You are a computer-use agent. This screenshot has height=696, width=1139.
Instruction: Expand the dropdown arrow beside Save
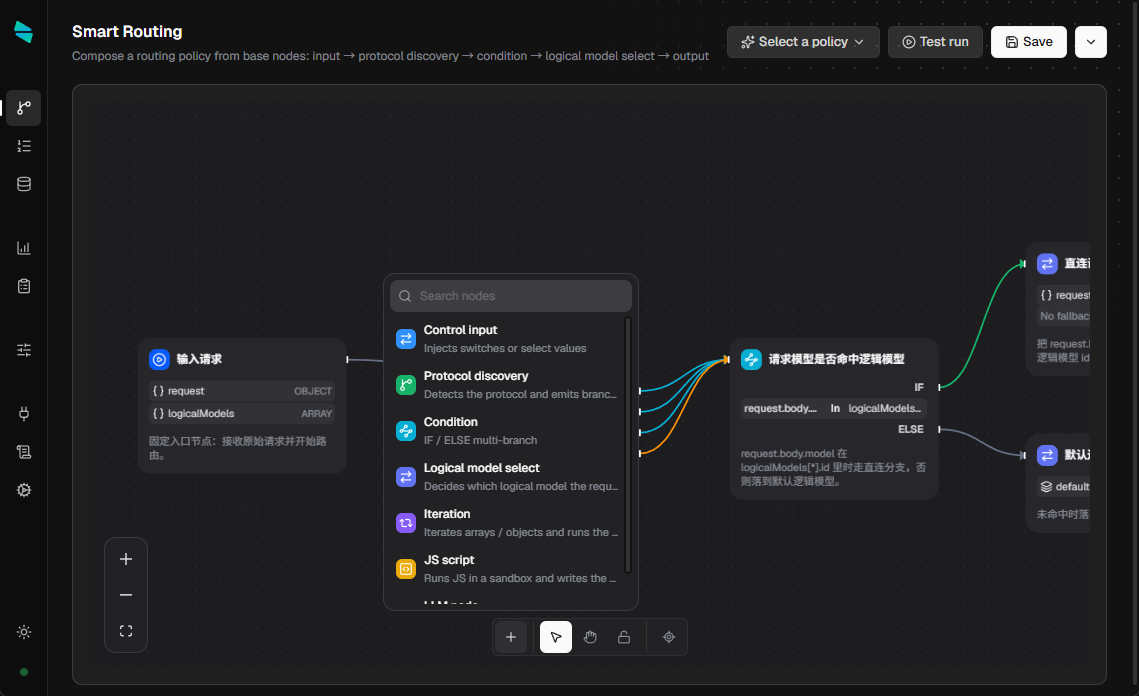click(x=1091, y=42)
